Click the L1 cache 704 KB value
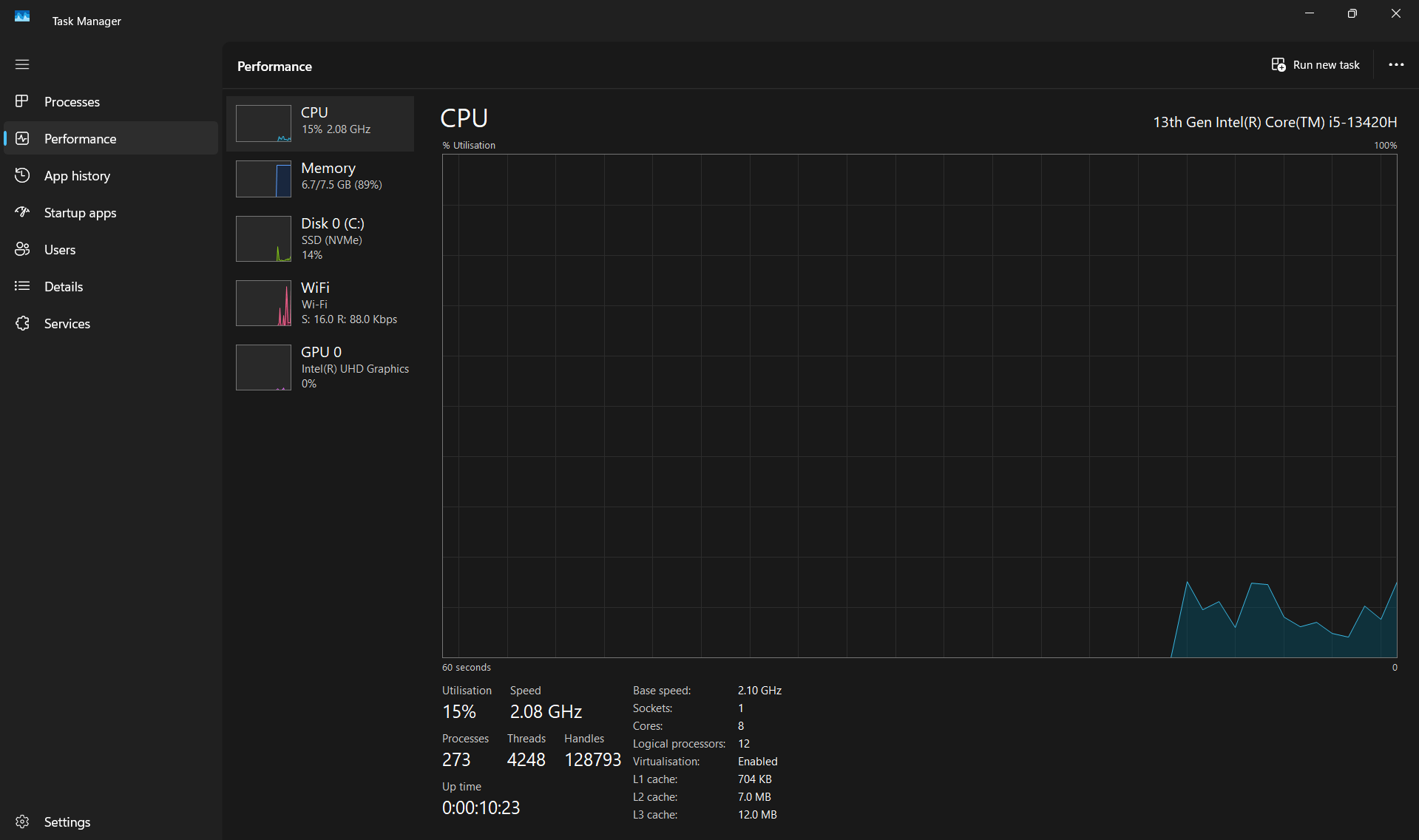 (x=755, y=779)
